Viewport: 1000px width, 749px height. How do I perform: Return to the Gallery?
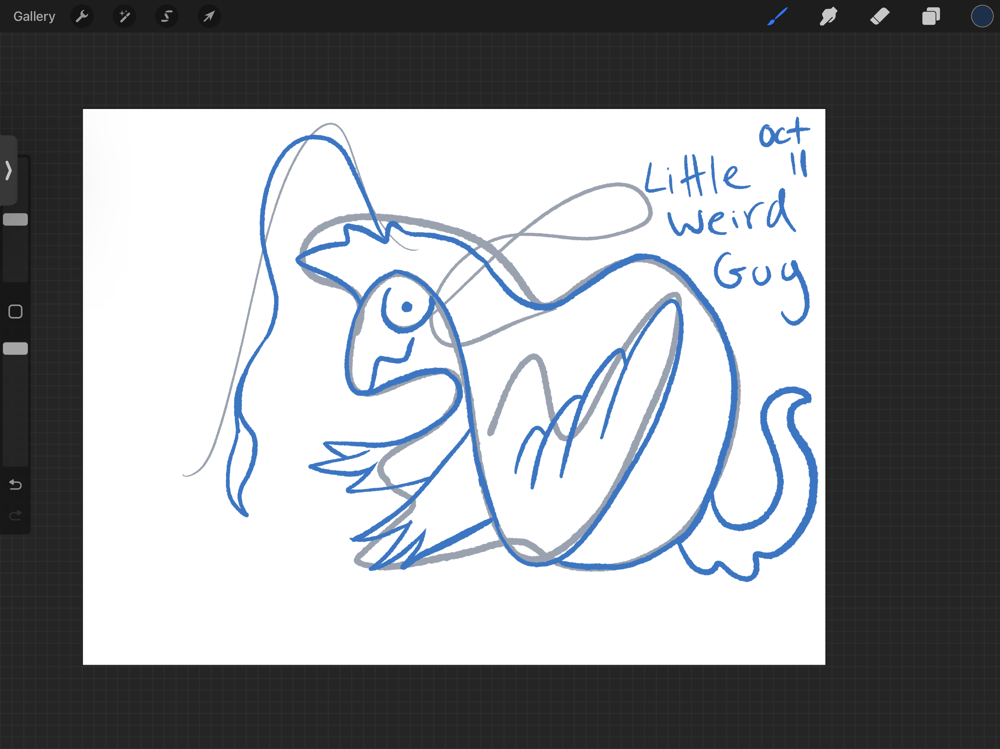point(34,17)
